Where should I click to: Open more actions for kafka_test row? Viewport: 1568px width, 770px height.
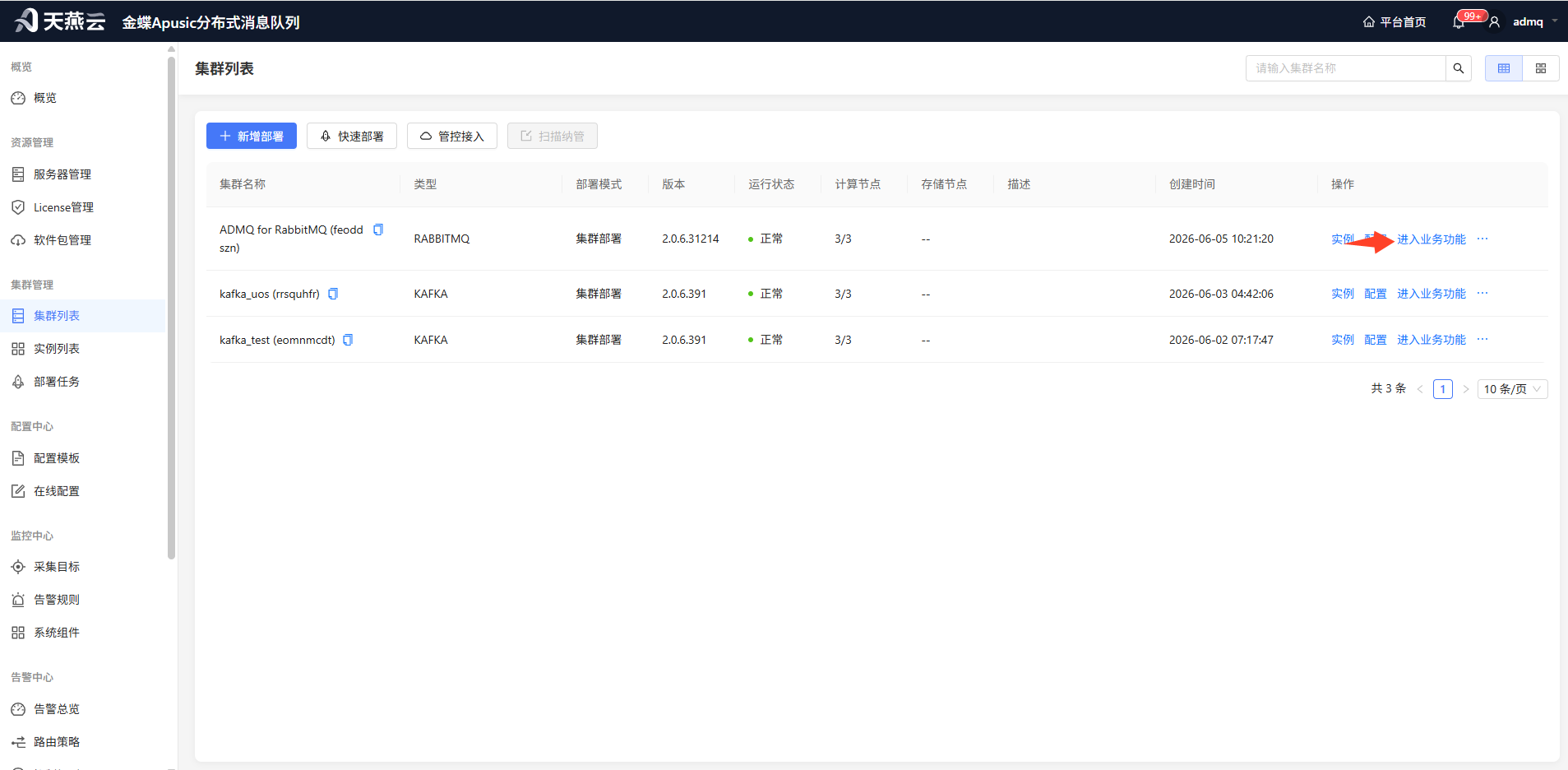point(1482,339)
